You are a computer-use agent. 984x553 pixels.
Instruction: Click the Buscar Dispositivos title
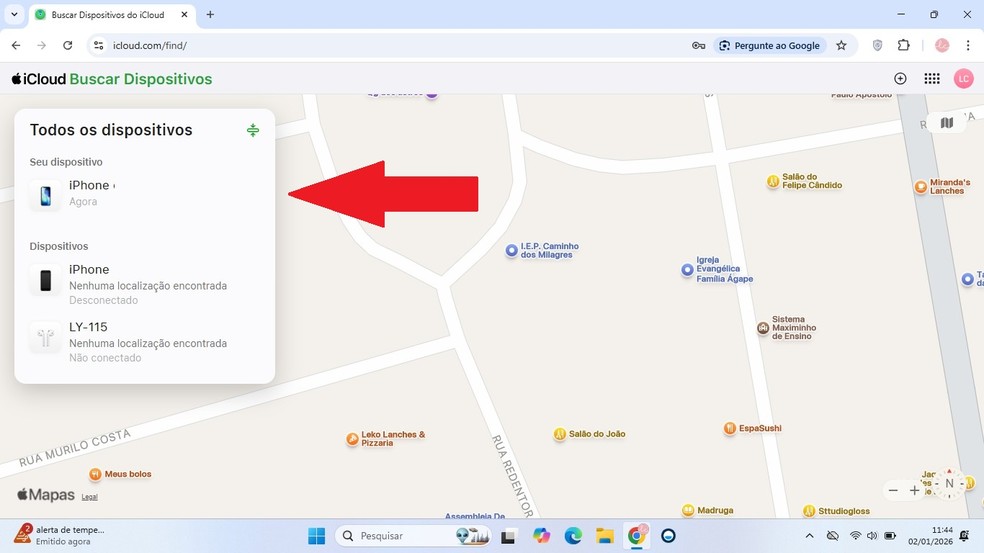tap(141, 79)
